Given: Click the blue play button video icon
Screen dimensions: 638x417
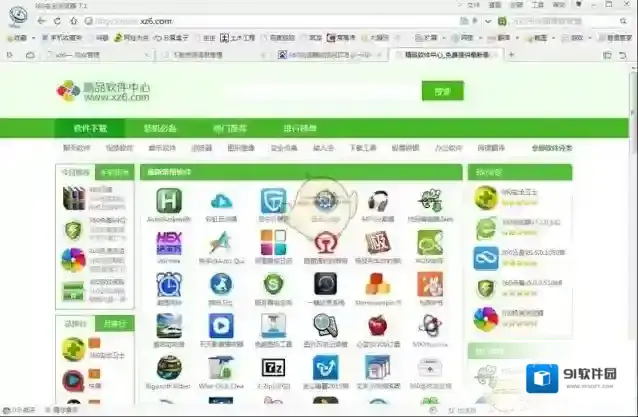Looking at the screenshot, I should click(220, 324).
